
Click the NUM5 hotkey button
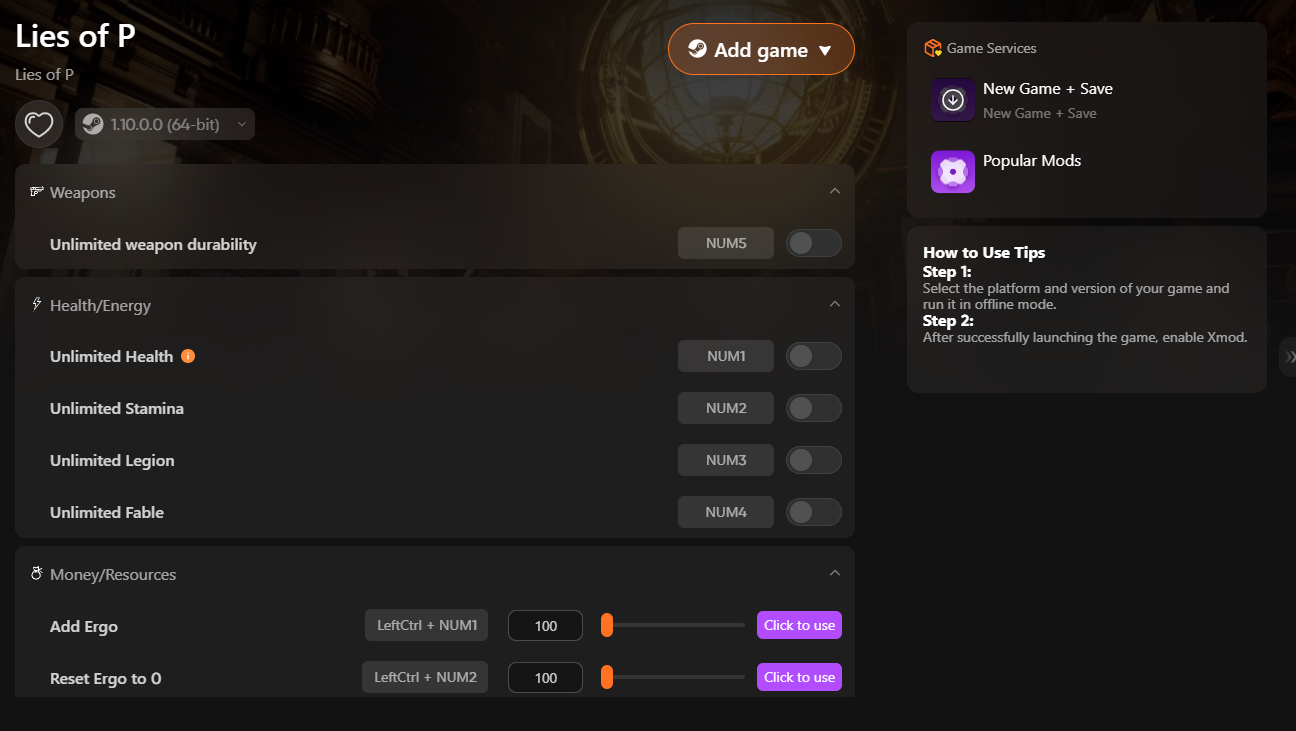tap(726, 243)
